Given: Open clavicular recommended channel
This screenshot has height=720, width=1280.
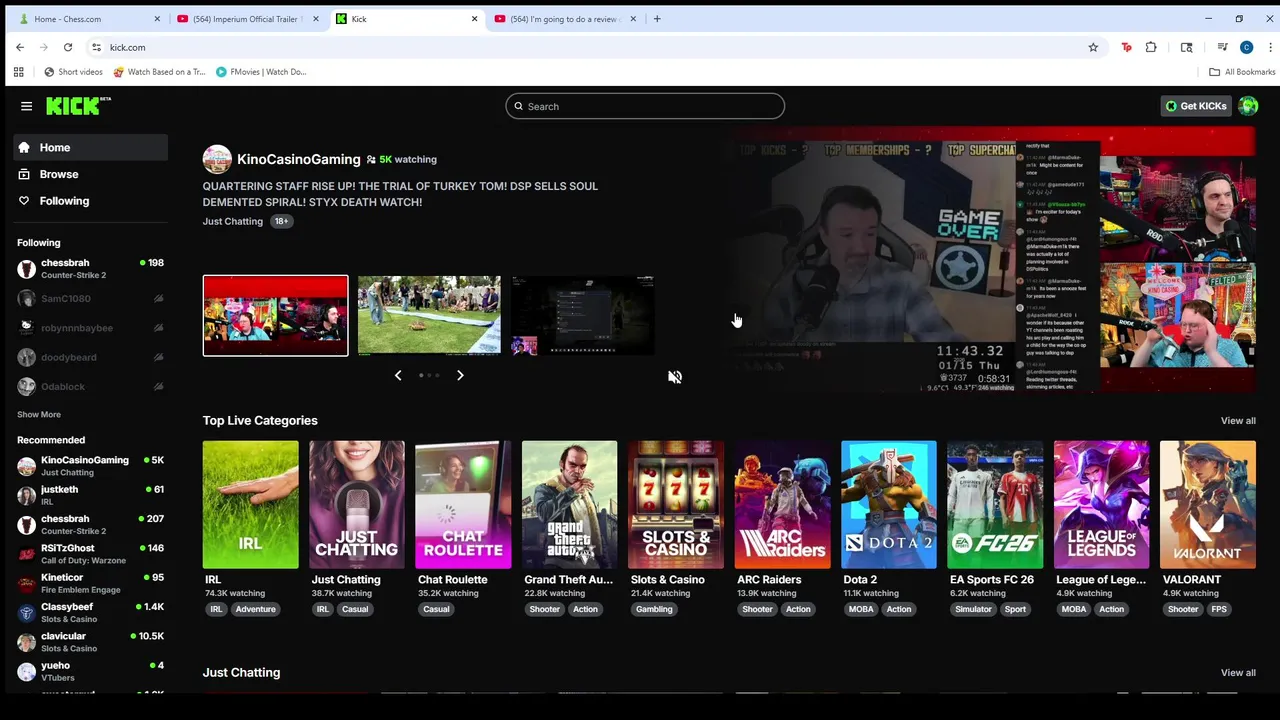Looking at the screenshot, I should [x=91, y=642].
